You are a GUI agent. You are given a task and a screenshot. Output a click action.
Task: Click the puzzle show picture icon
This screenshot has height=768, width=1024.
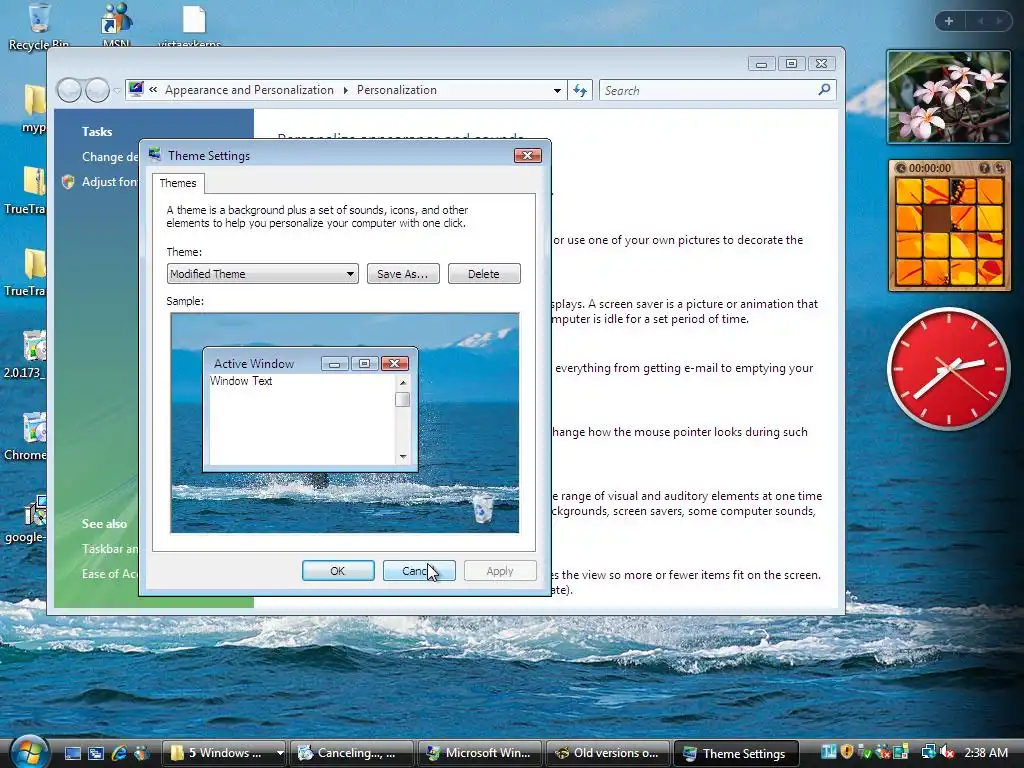[901, 168]
